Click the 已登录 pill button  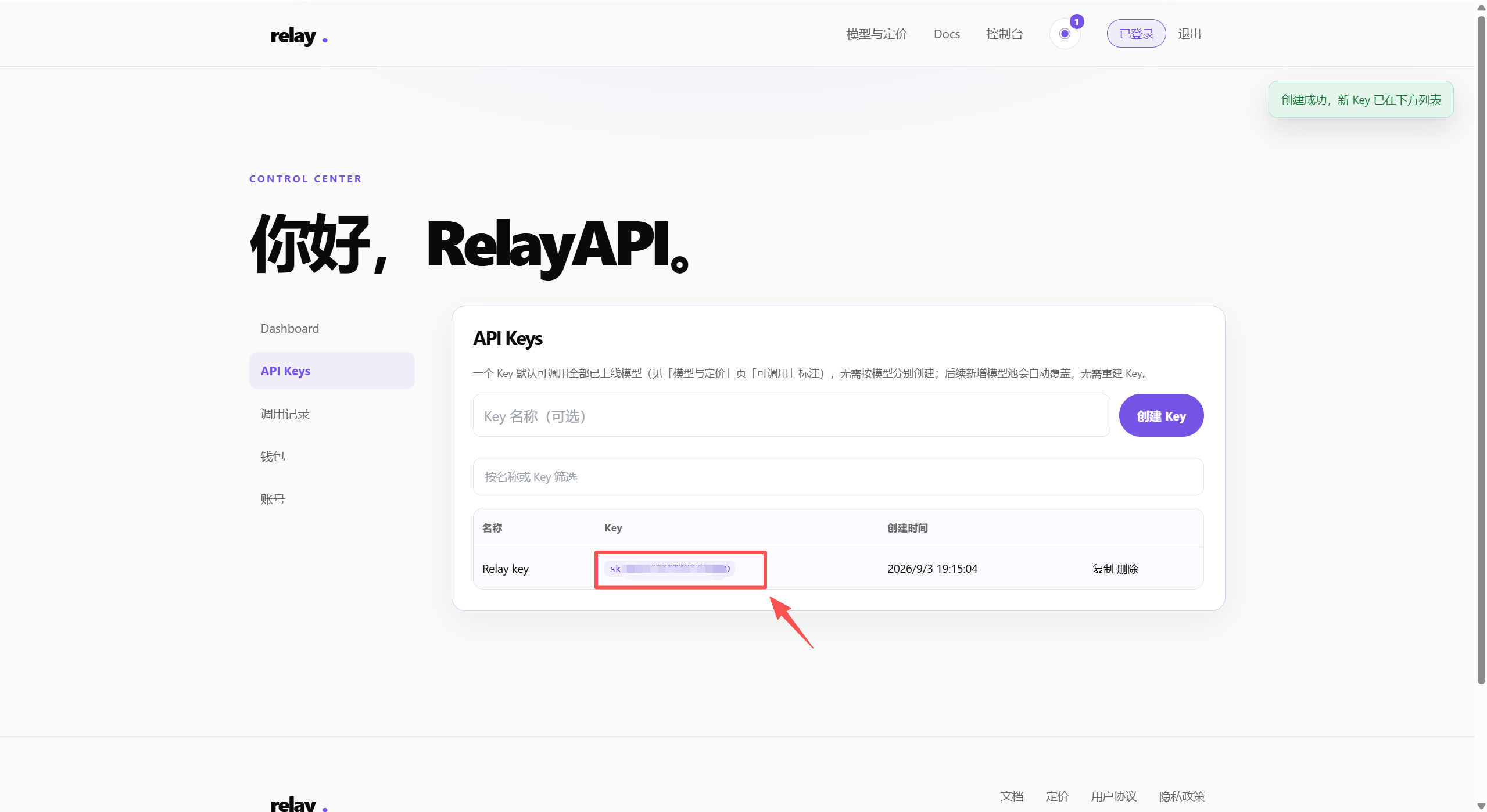tap(1135, 34)
